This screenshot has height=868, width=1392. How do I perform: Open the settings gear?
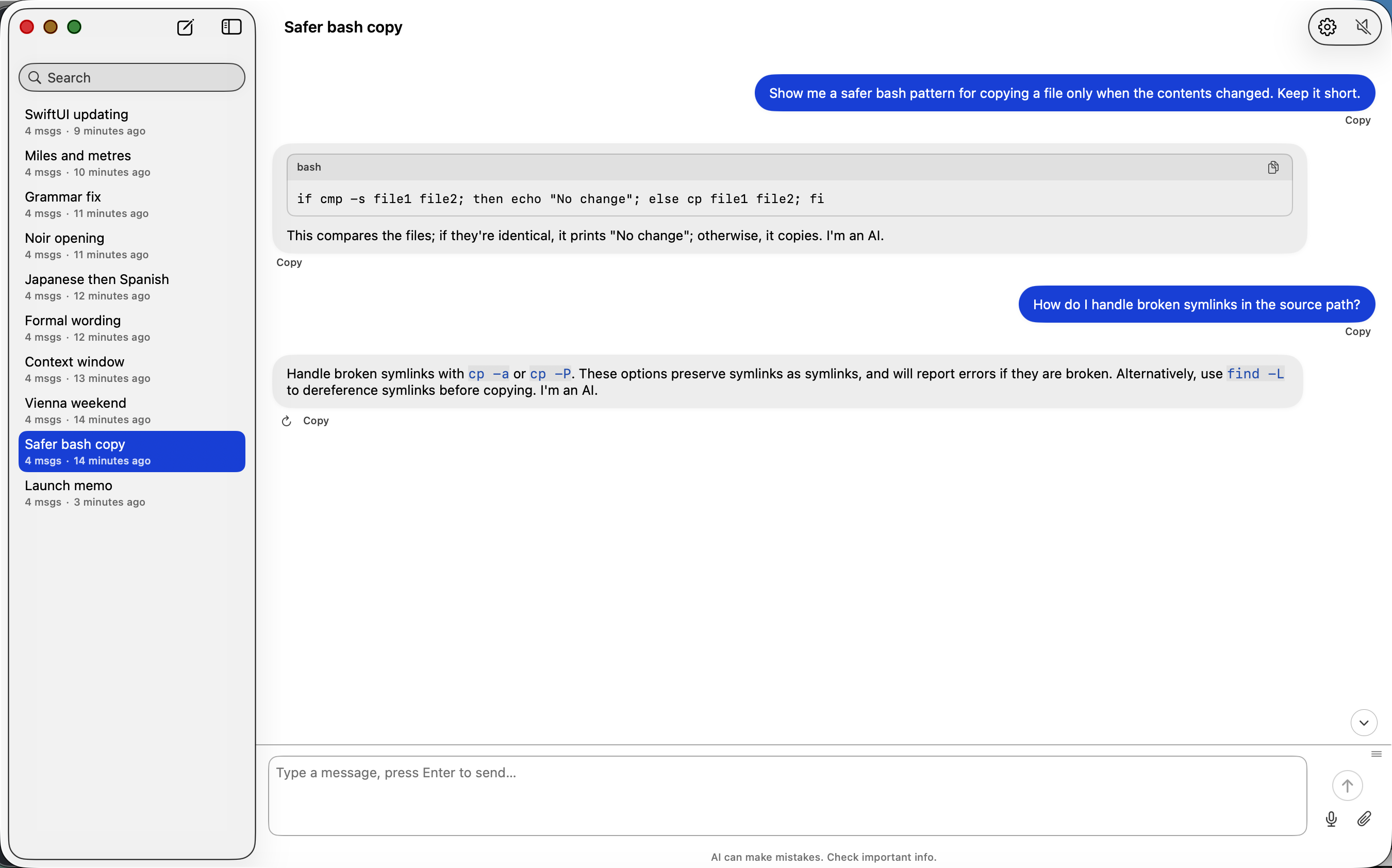point(1327,26)
